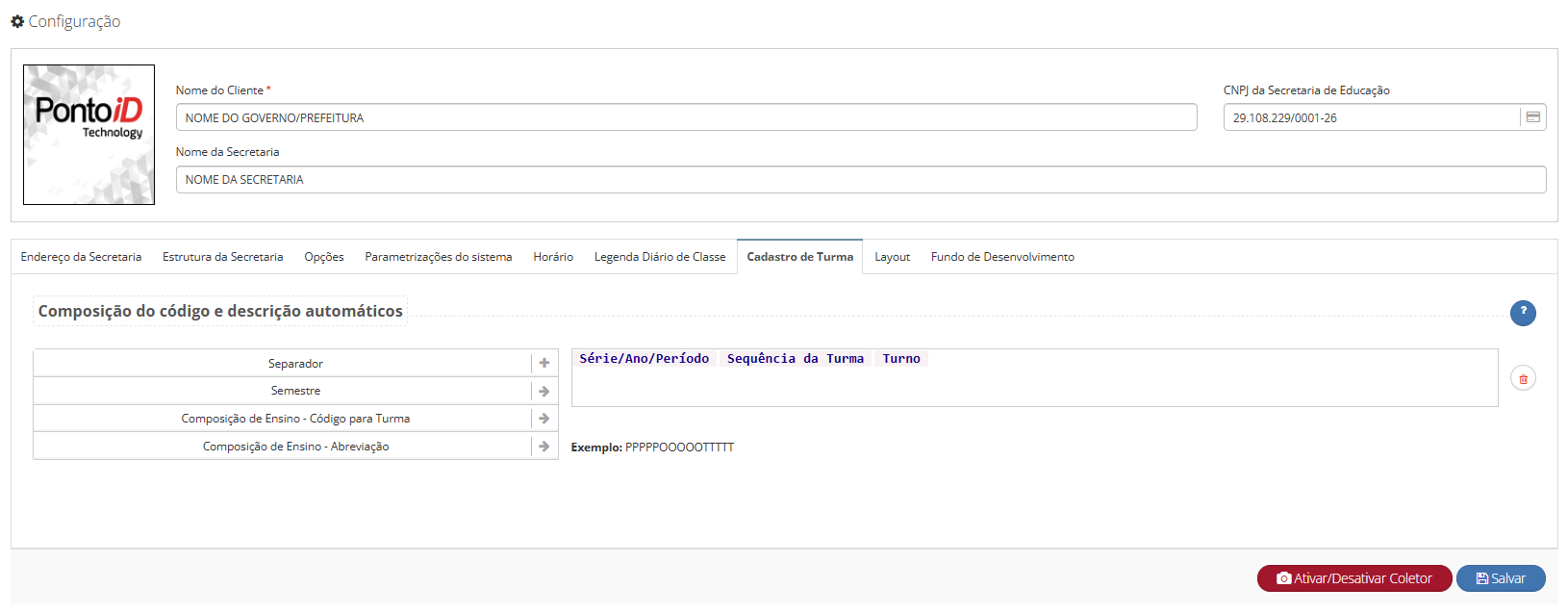Open the blue help question mark icon
Viewport: 1568px width, 614px height.
coord(1523,313)
